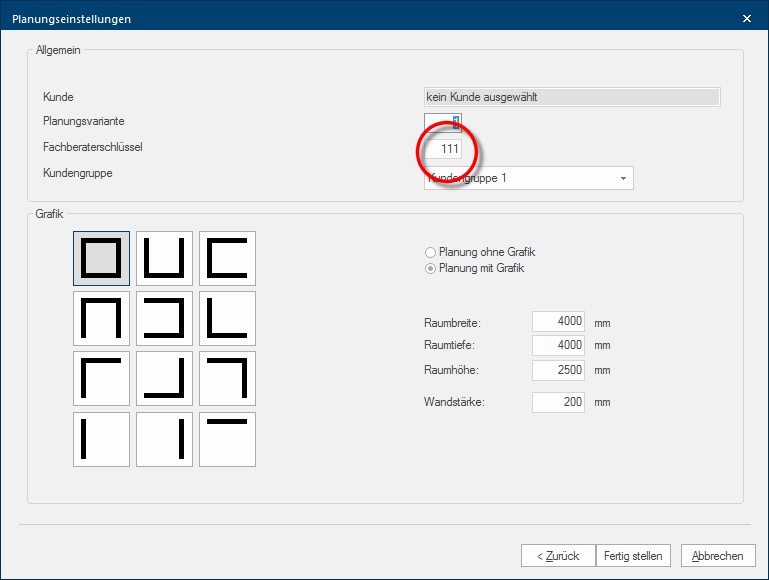
Task: Pick the top and left walls corner shape
Action: click(101, 379)
